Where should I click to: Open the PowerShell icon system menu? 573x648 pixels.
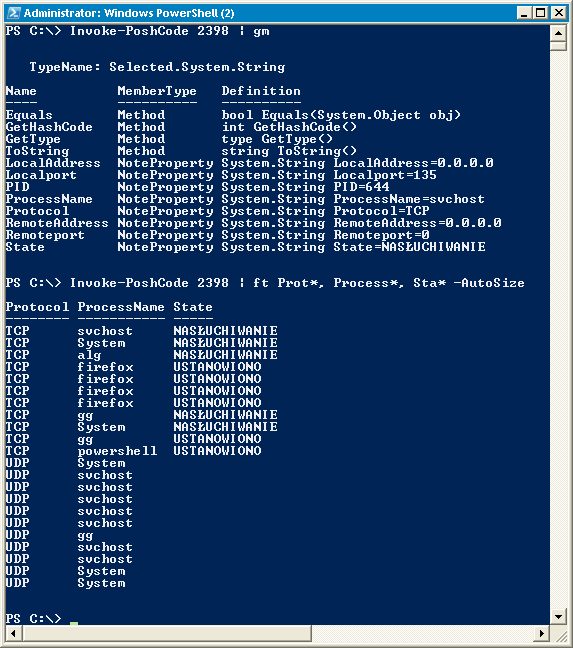(14, 13)
